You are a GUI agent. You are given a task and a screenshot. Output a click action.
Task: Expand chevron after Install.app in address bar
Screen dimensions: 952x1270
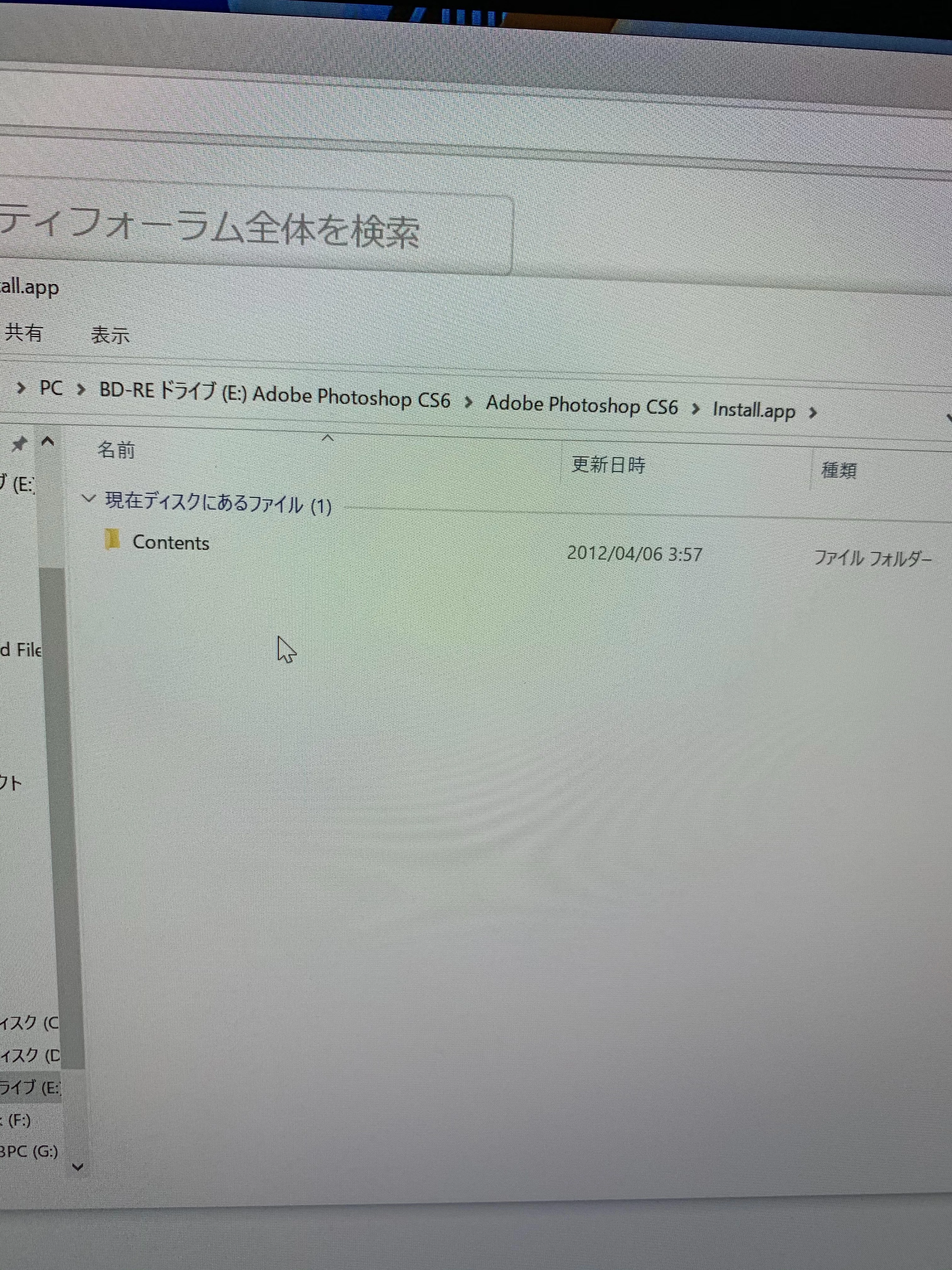(x=813, y=412)
